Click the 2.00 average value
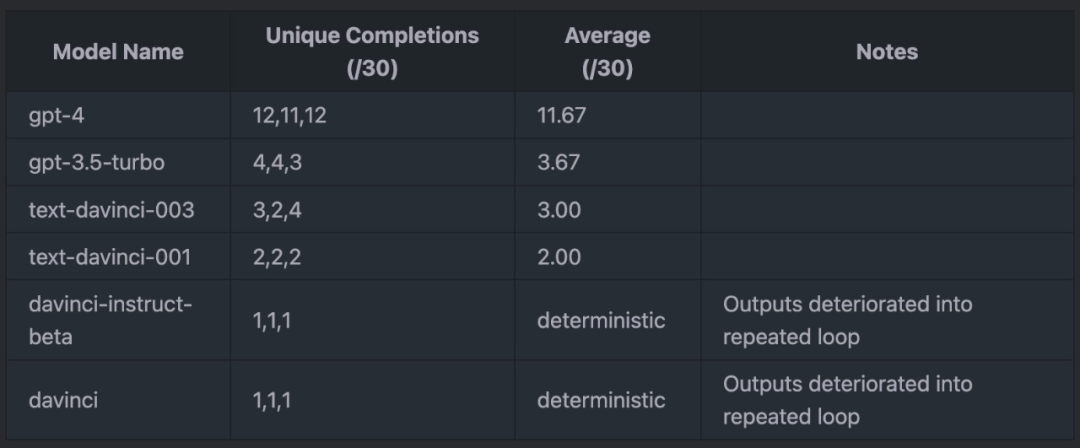1080x448 pixels. pos(559,257)
